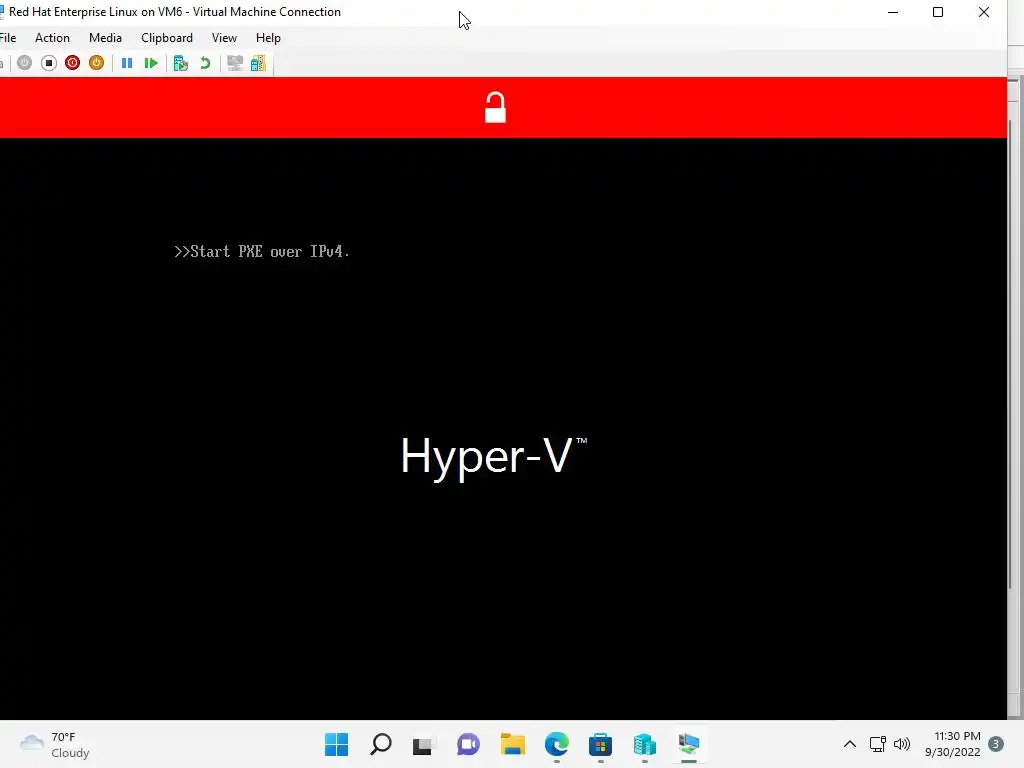This screenshot has height=768, width=1024.
Task: Open the Windows Start menu
Action: coord(336,744)
